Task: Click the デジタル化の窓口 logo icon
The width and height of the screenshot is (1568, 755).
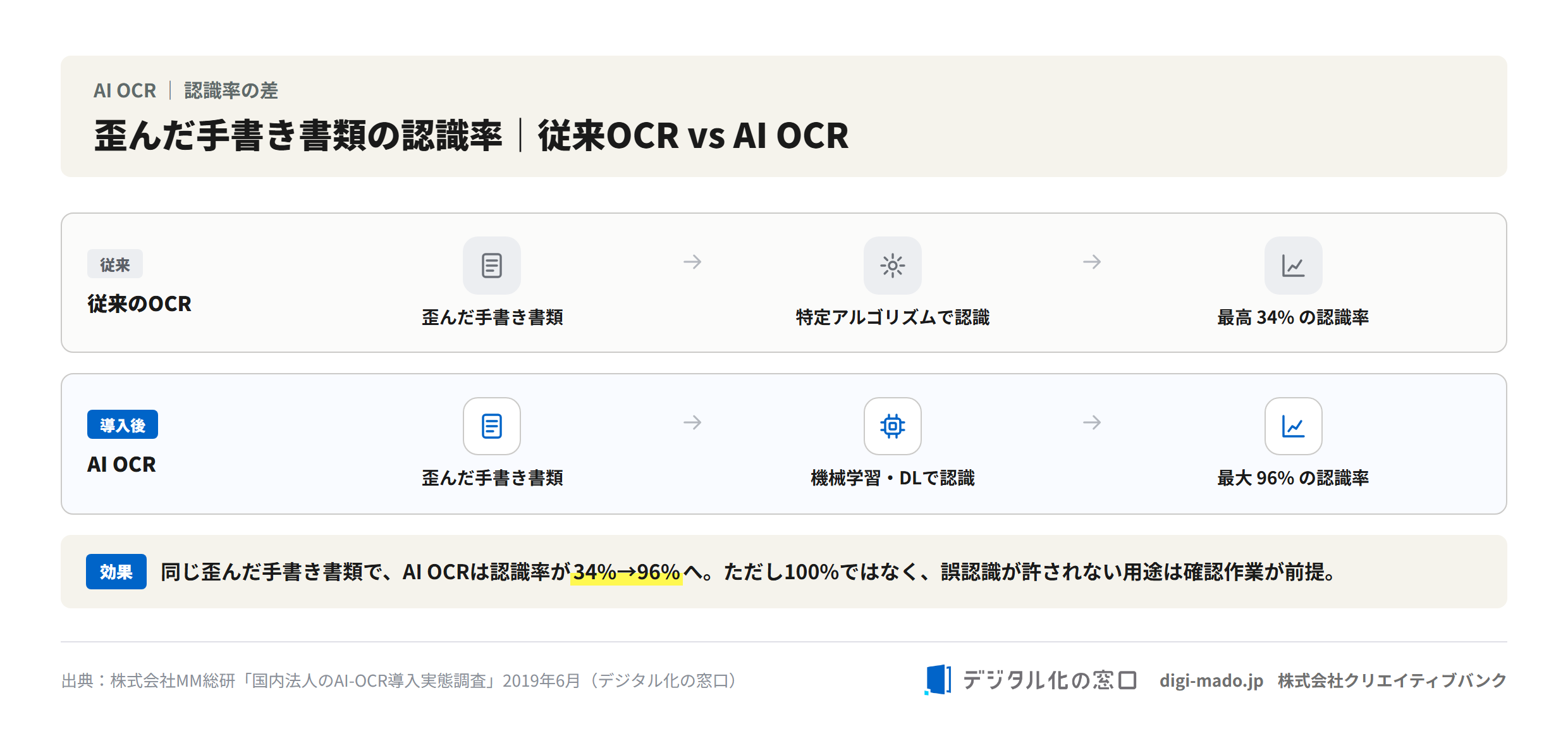Action: pos(938,680)
